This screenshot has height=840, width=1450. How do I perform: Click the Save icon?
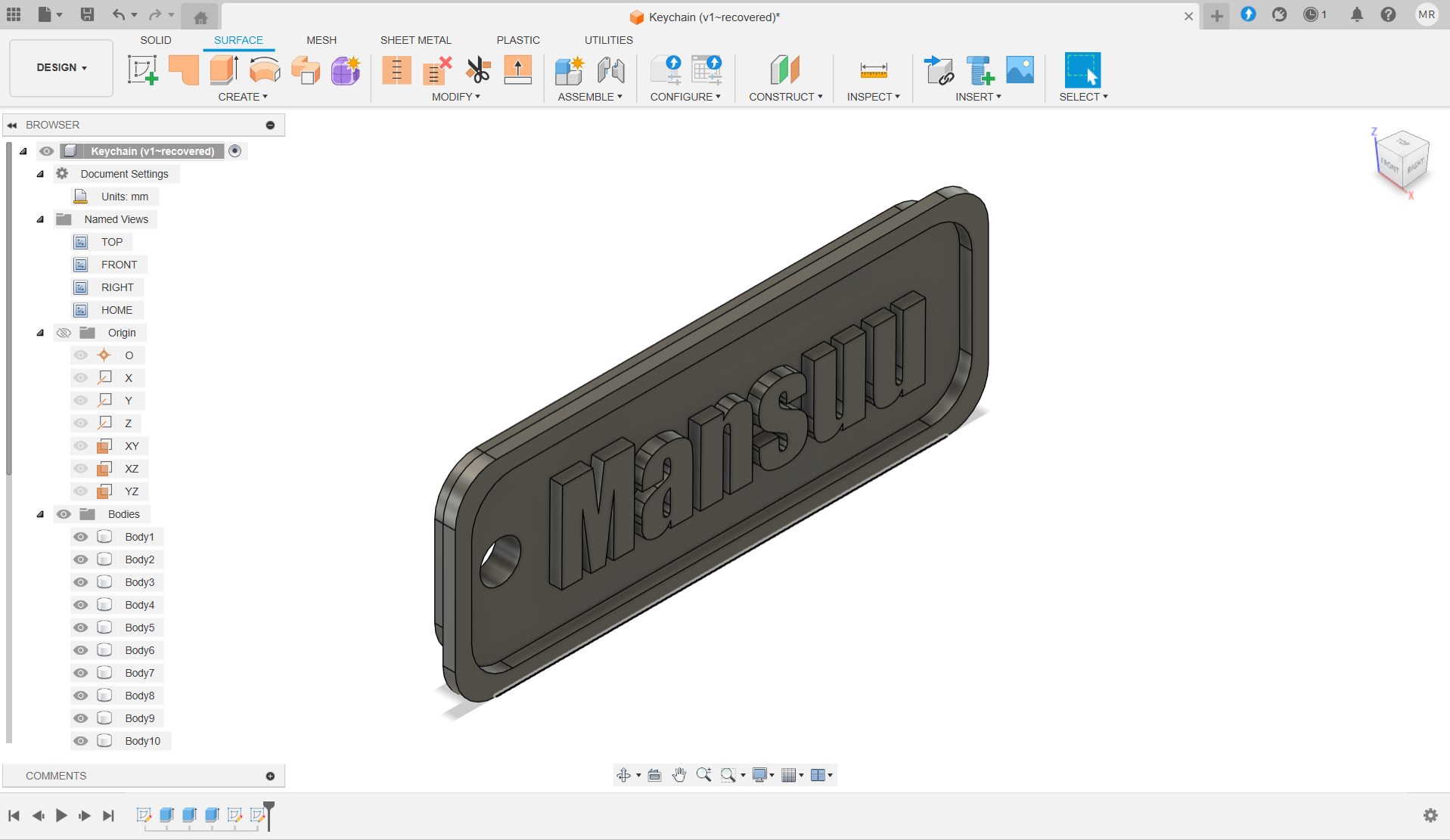(87, 14)
